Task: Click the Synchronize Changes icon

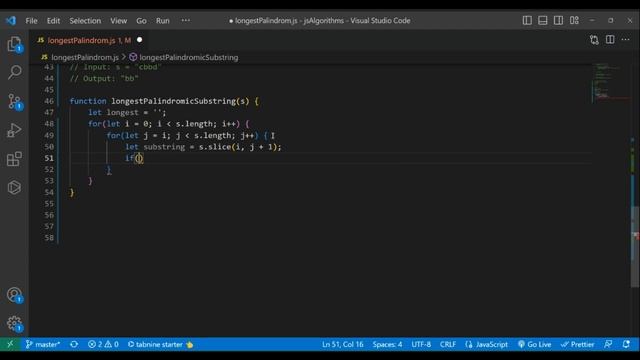Action: tap(74, 344)
